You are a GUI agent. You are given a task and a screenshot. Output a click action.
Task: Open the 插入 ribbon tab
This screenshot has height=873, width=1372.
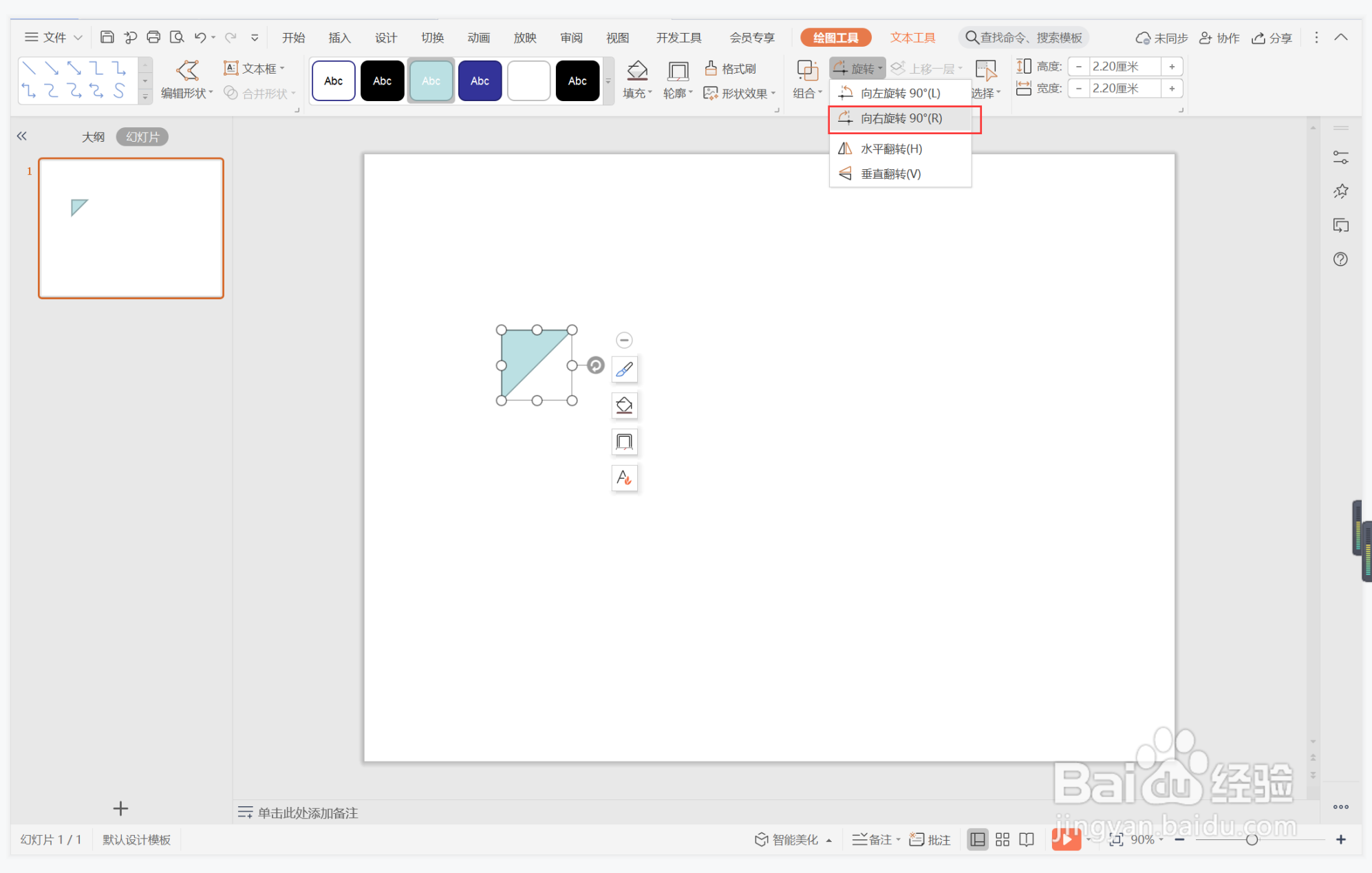pyautogui.click(x=339, y=38)
